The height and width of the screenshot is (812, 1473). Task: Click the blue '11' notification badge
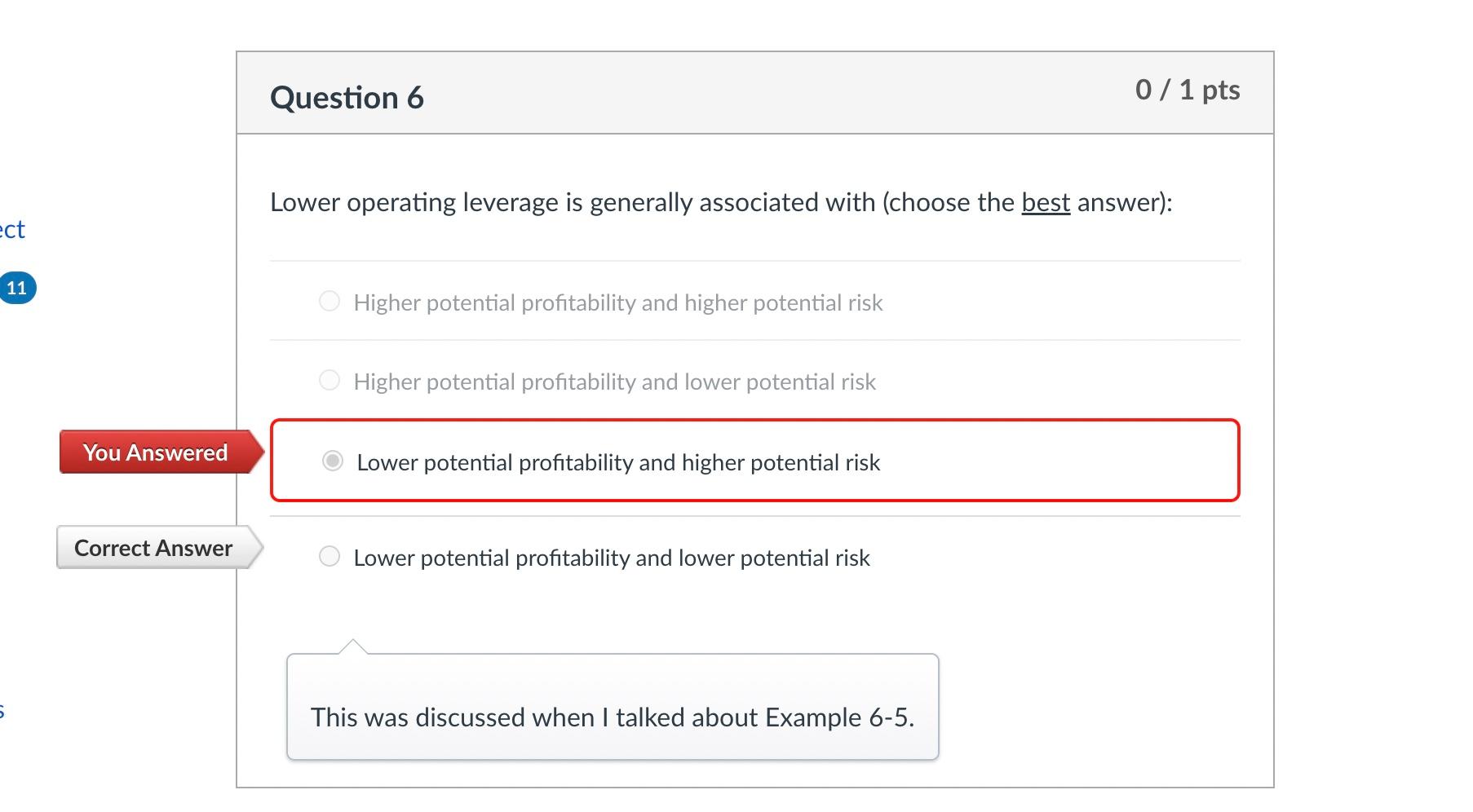[x=17, y=288]
